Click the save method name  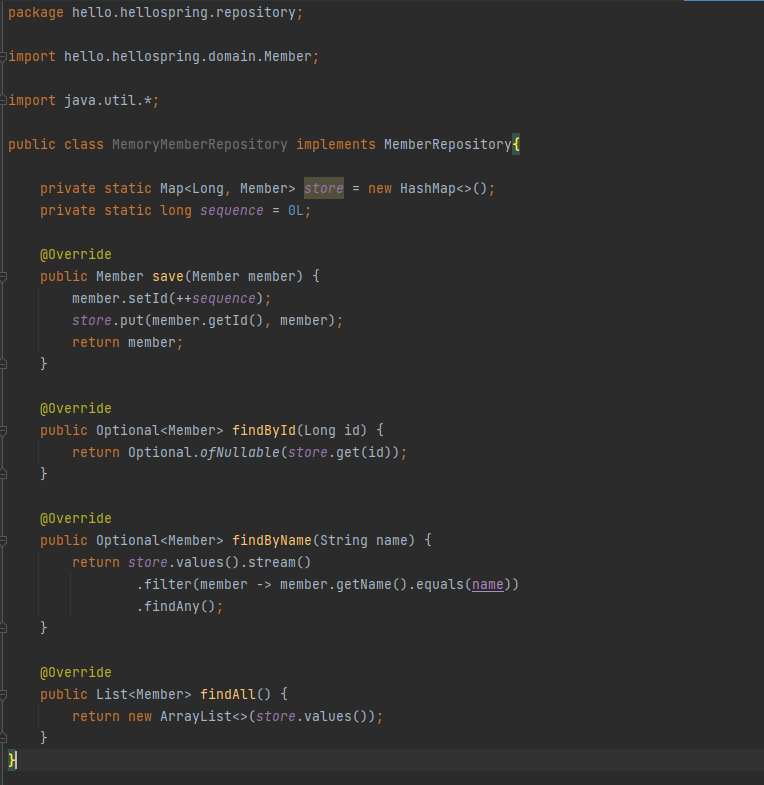tap(168, 277)
